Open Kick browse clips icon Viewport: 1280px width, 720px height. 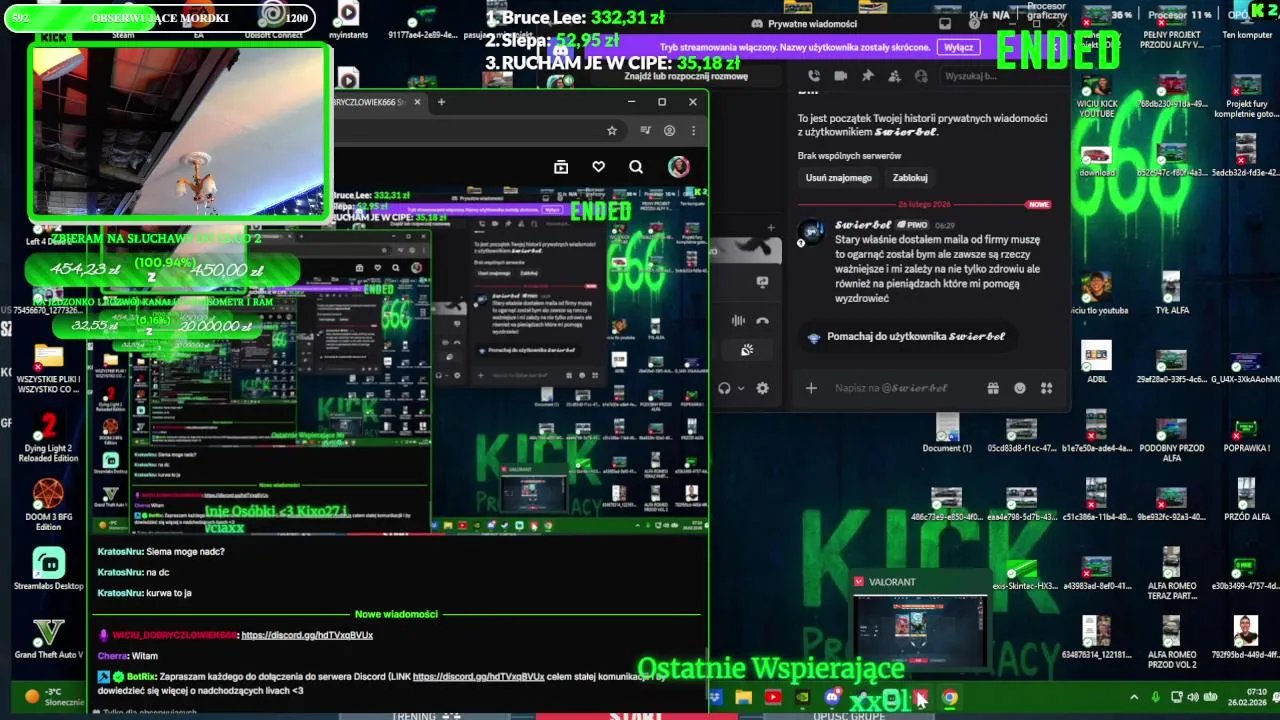tap(561, 167)
